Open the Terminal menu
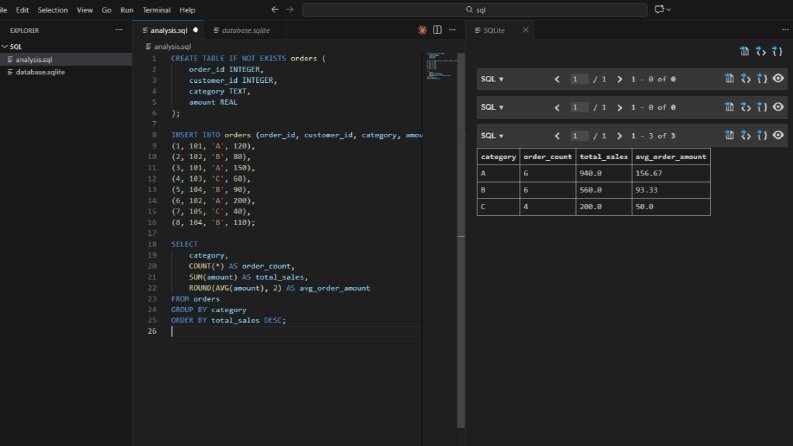 (x=156, y=10)
